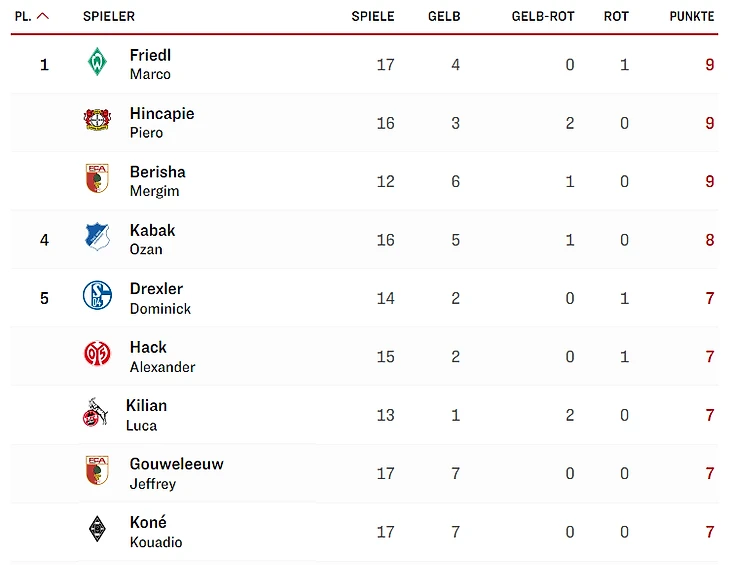The height and width of the screenshot is (565, 730).
Task: Toggle sort order with the PL. arrow
Action: (43, 16)
